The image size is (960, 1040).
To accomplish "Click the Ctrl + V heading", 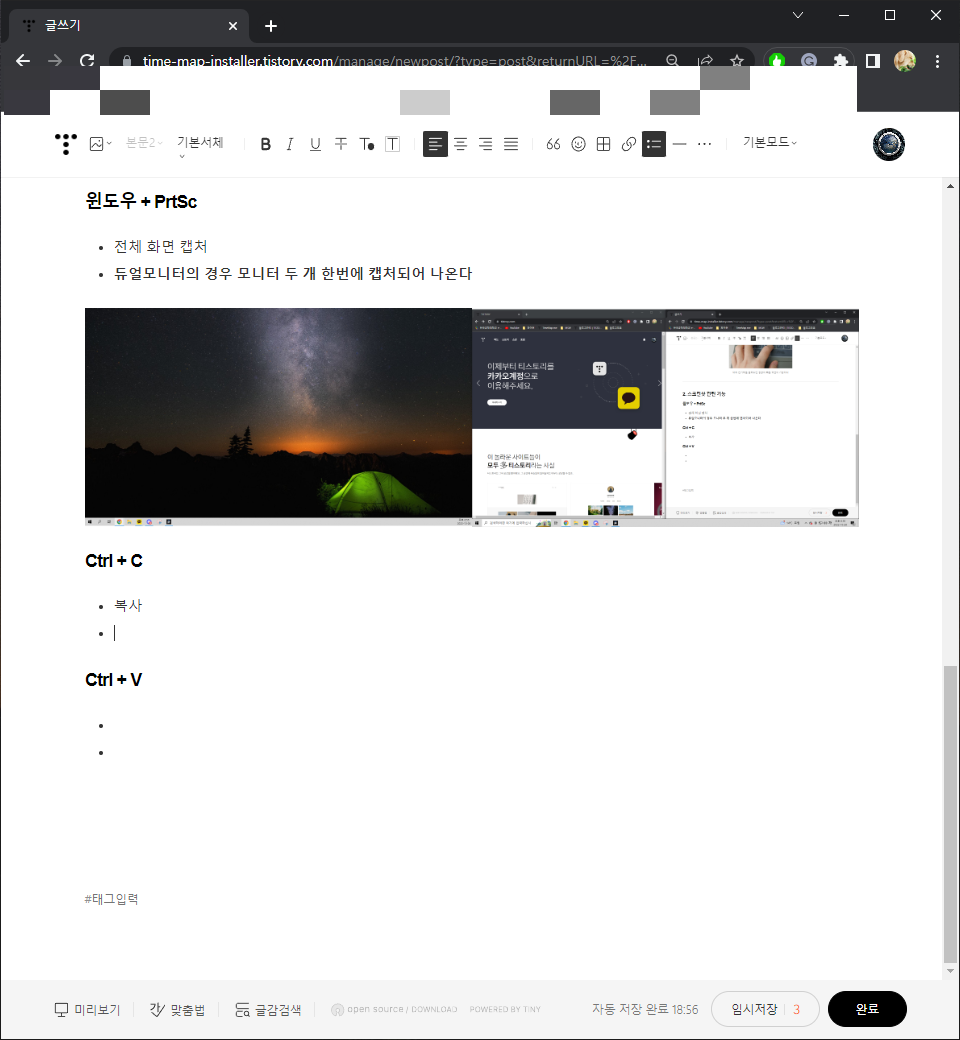I will click(113, 680).
